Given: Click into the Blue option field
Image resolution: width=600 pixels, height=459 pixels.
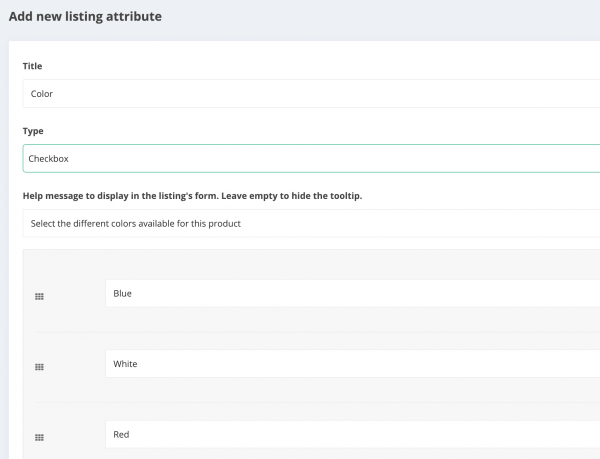Looking at the screenshot, I should 352,293.
